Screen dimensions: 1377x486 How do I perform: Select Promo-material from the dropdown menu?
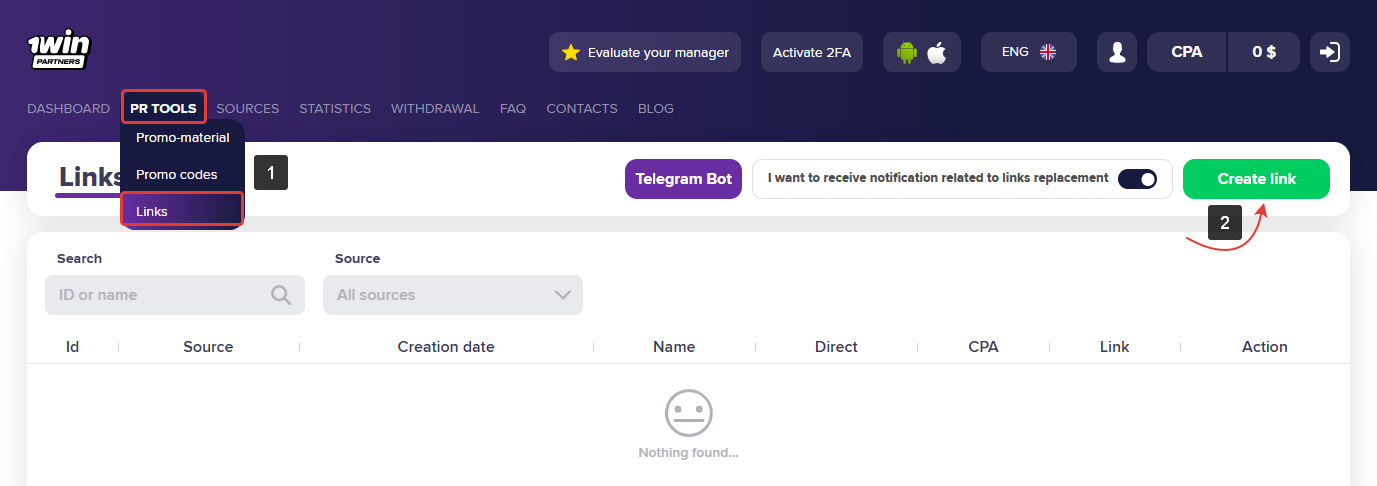183,138
